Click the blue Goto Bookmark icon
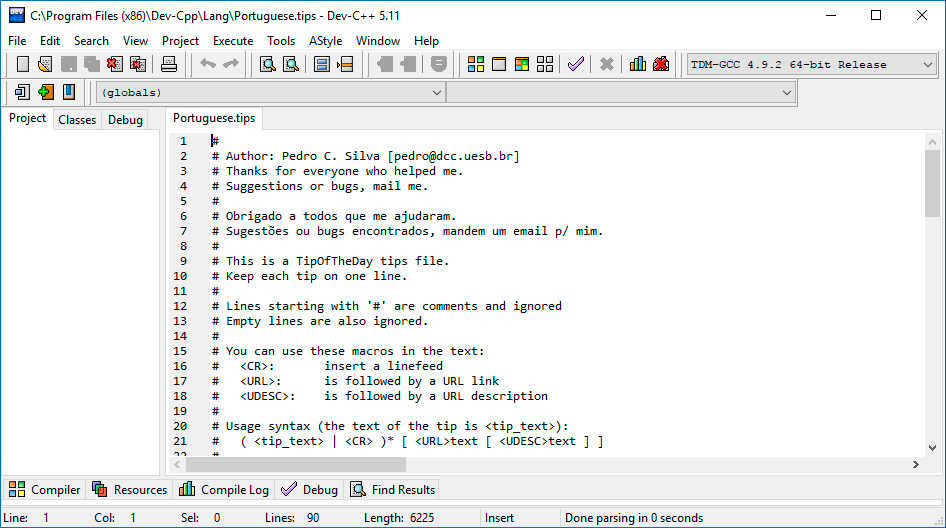 [x=69, y=92]
